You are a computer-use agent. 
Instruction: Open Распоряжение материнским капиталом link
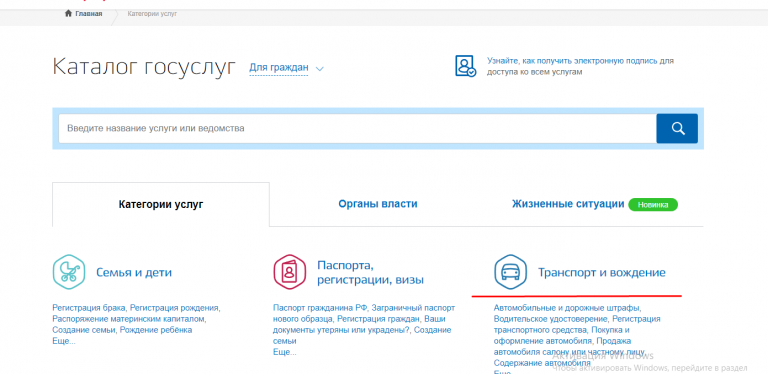click(129, 319)
